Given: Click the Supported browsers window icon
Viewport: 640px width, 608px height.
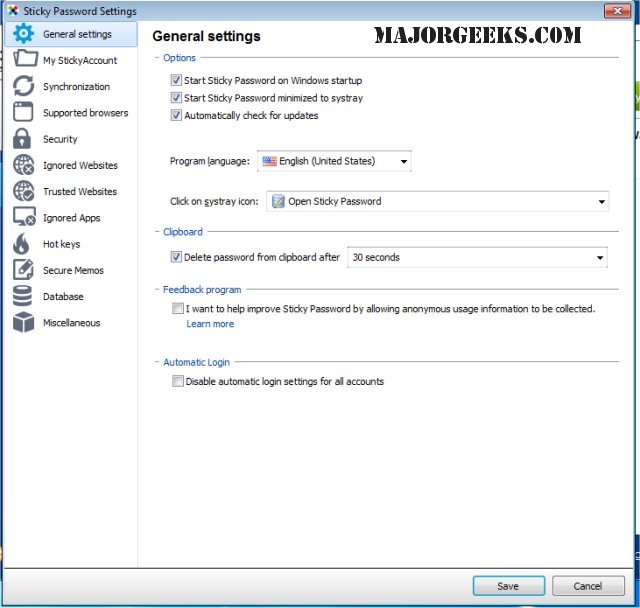Looking at the screenshot, I should (x=23, y=112).
